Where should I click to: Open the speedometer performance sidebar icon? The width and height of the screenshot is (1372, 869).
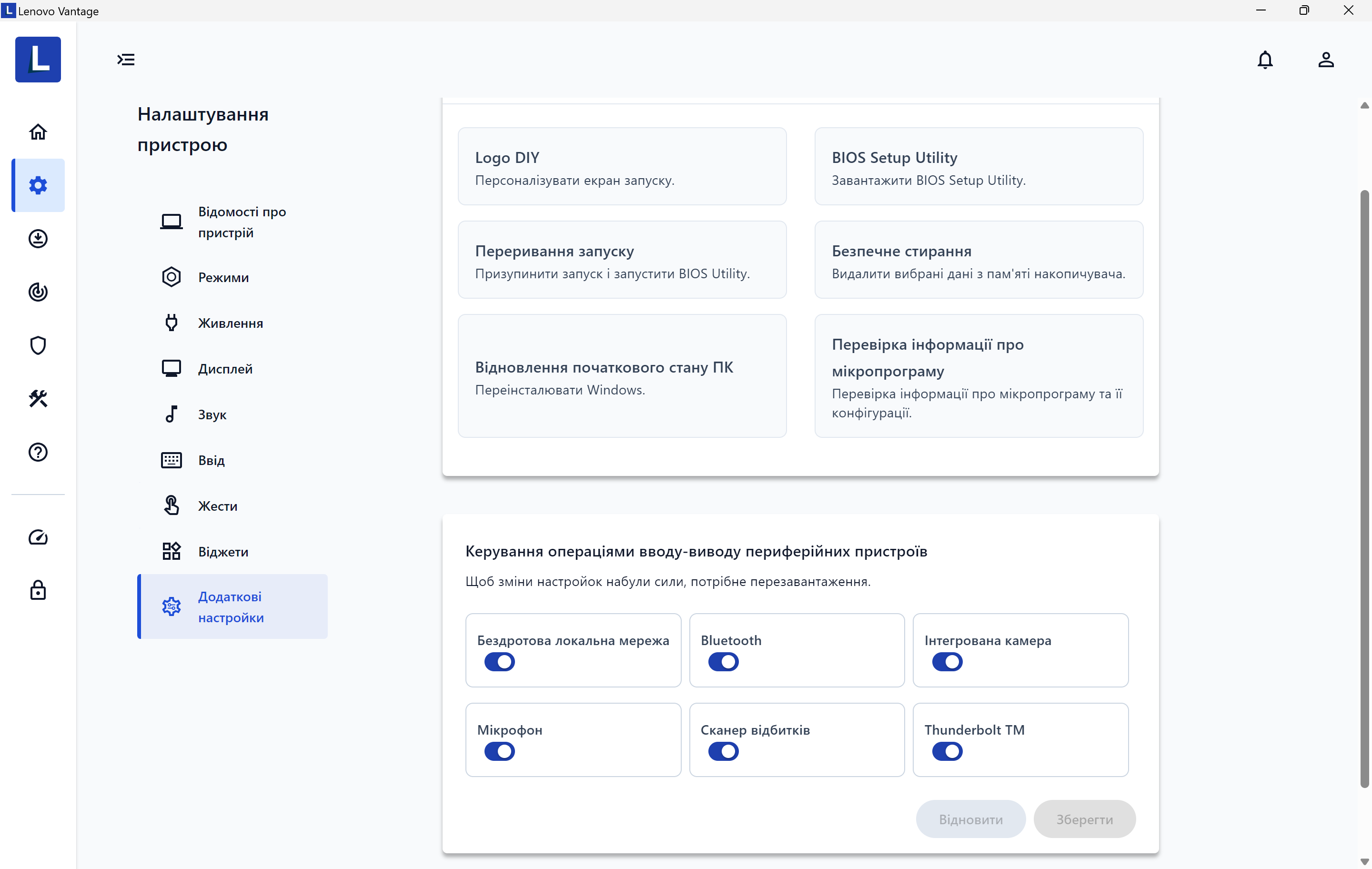pos(38,537)
